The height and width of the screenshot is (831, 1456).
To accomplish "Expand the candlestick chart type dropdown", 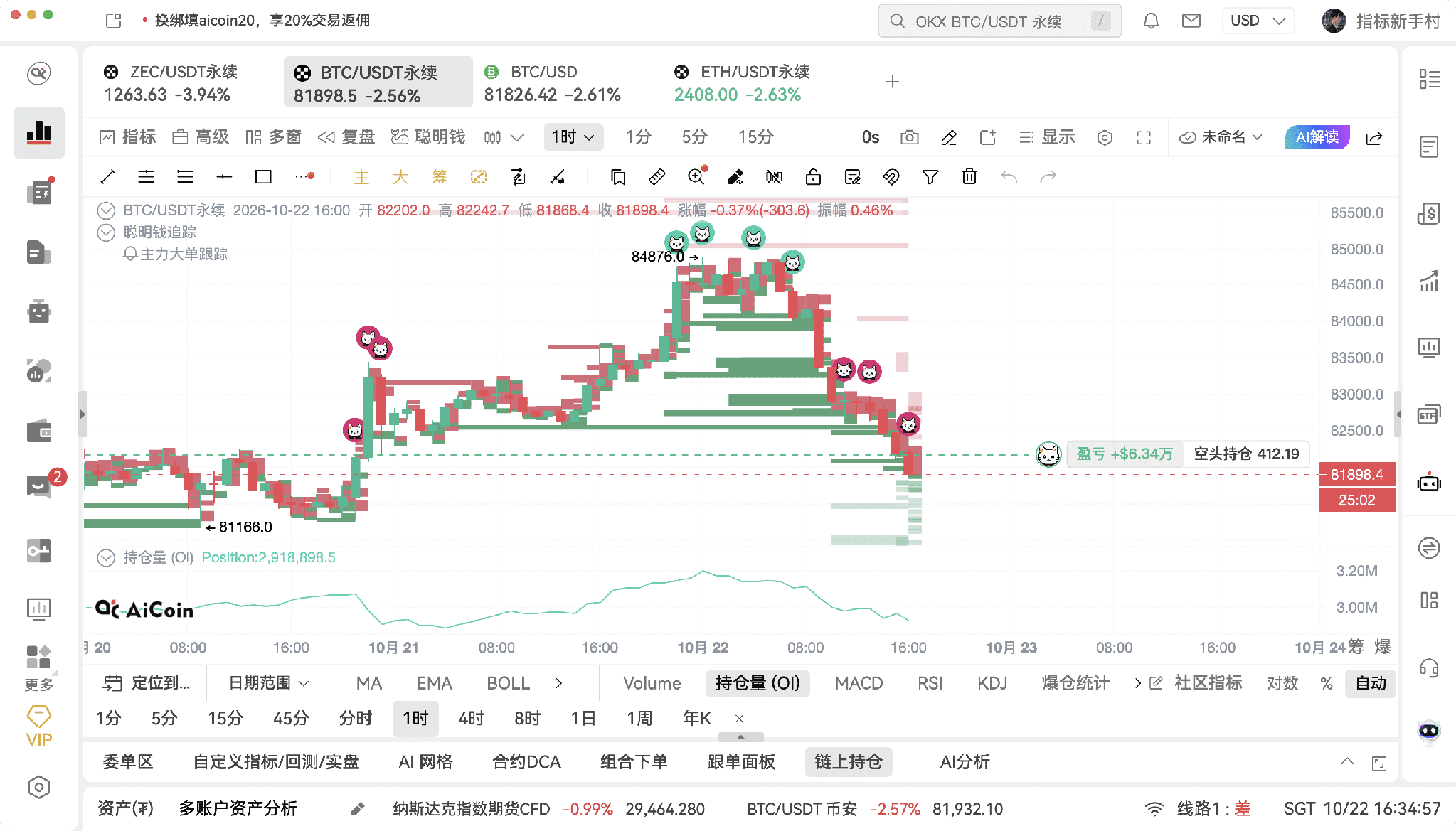I will pos(517,137).
